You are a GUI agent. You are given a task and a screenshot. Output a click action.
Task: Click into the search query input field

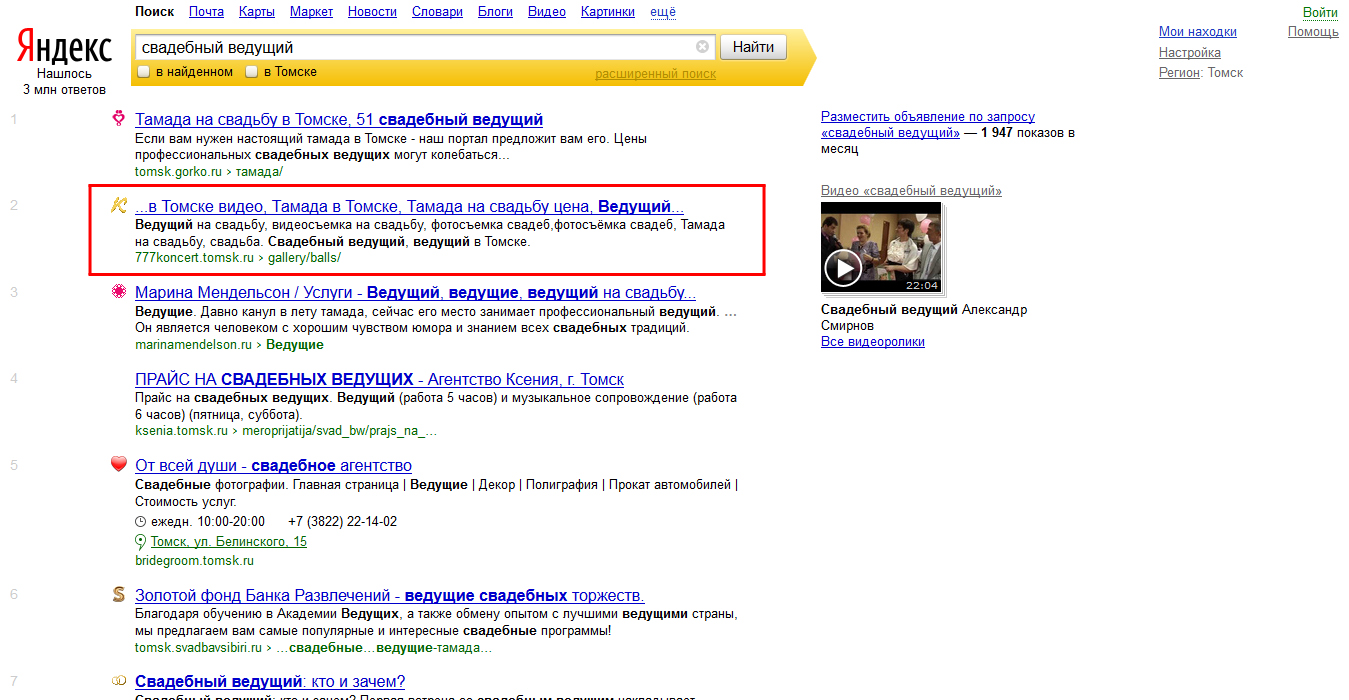[x=415, y=47]
